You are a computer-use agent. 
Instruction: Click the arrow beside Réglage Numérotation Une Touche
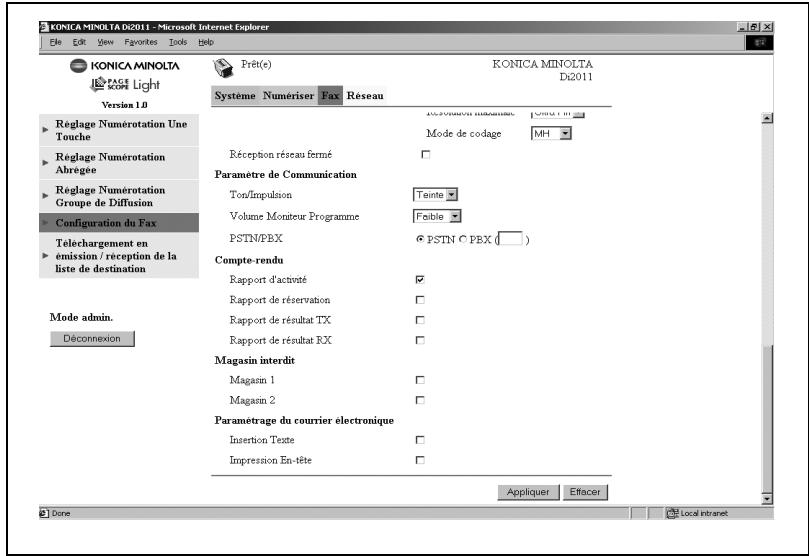(45, 130)
